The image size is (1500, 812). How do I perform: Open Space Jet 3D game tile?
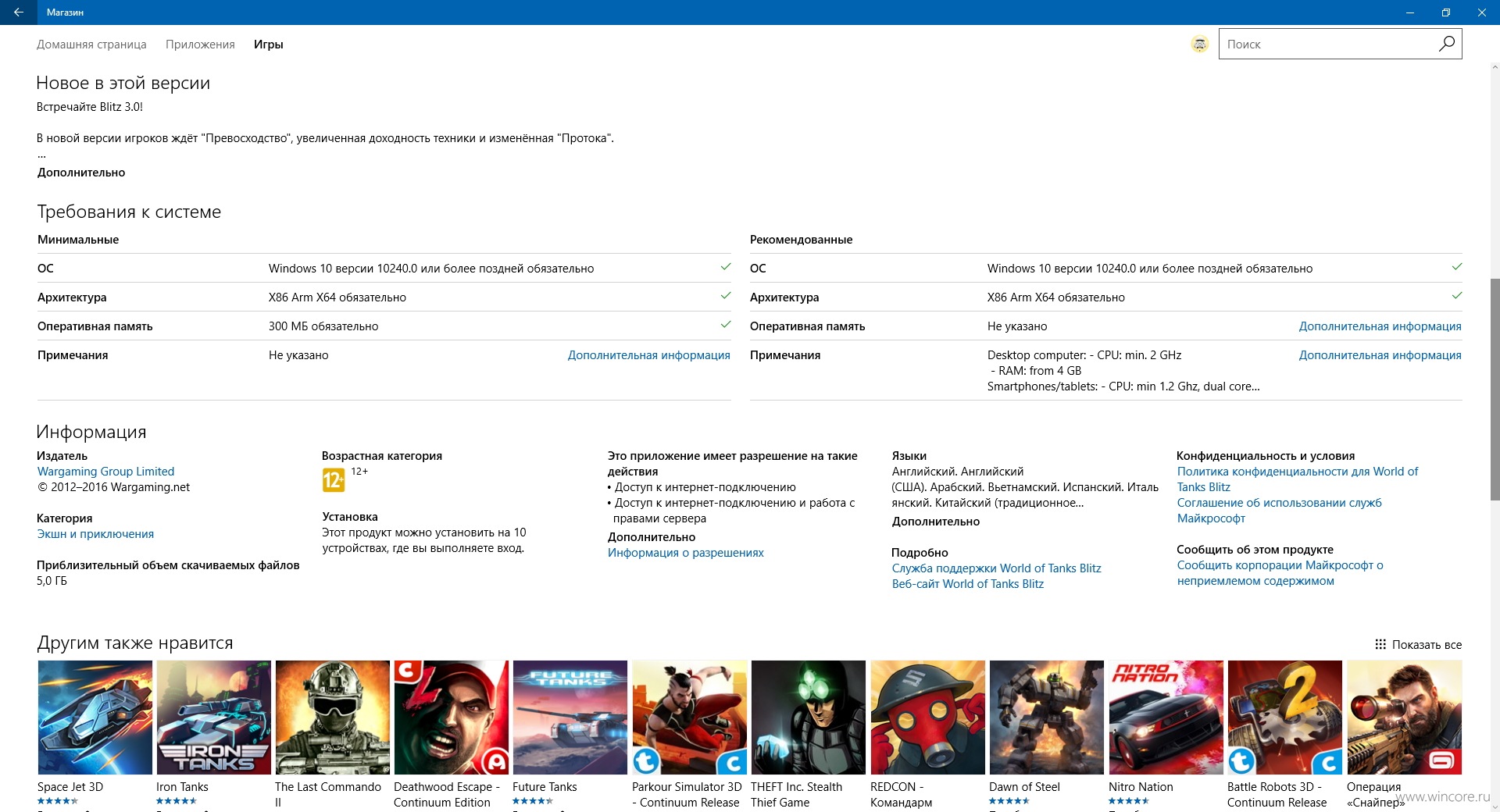coord(95,718)
